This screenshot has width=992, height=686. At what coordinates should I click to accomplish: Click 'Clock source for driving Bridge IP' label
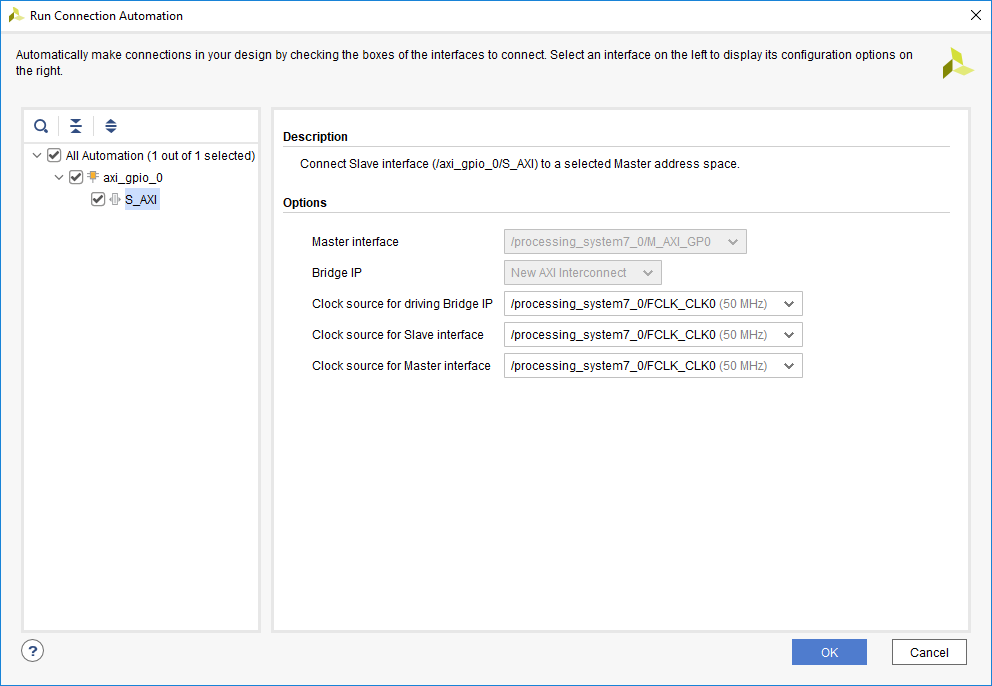click(402, 304)
